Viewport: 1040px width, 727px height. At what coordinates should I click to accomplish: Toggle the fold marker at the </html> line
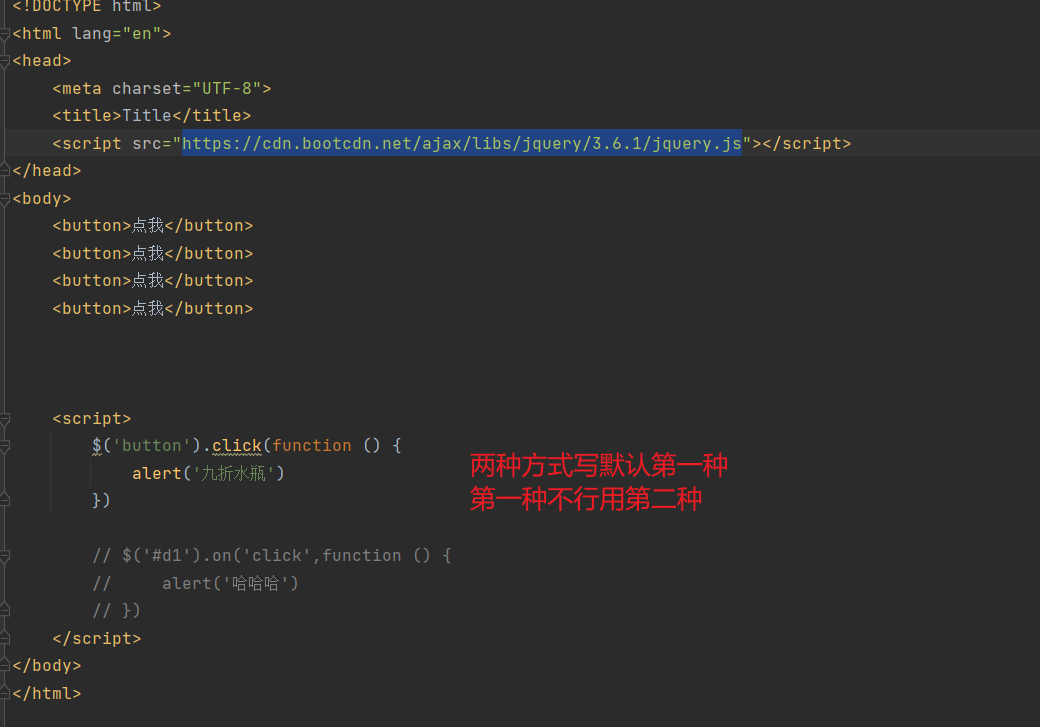tap(5, 694)
